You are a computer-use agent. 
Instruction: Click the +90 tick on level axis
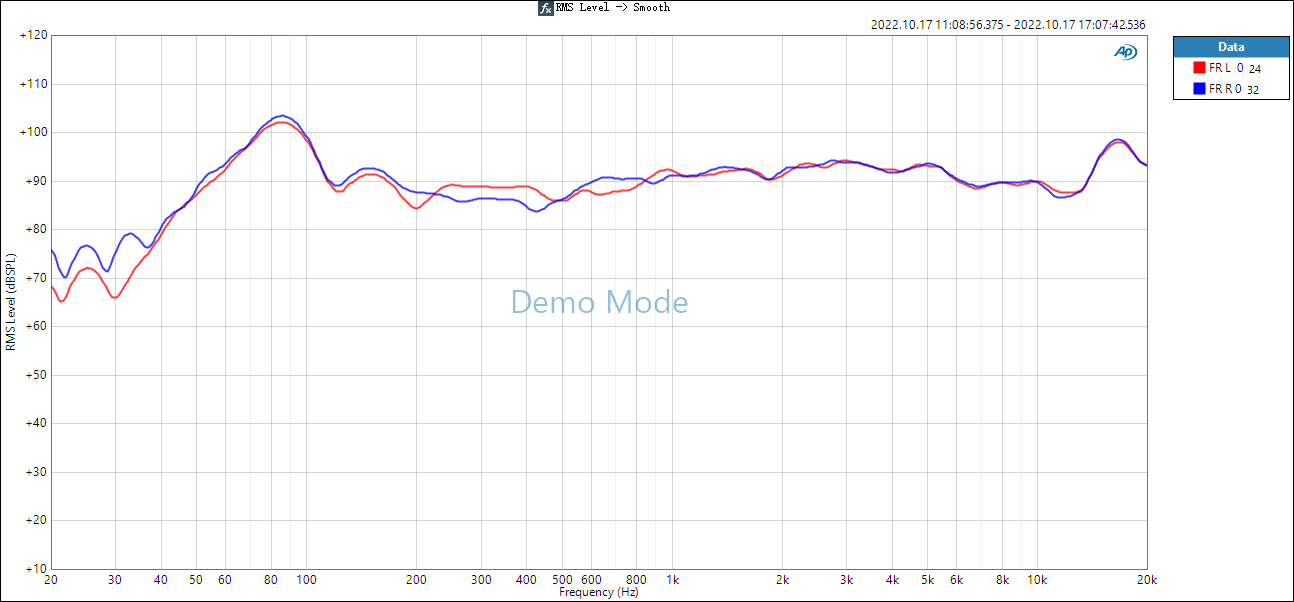pos(36,181)
